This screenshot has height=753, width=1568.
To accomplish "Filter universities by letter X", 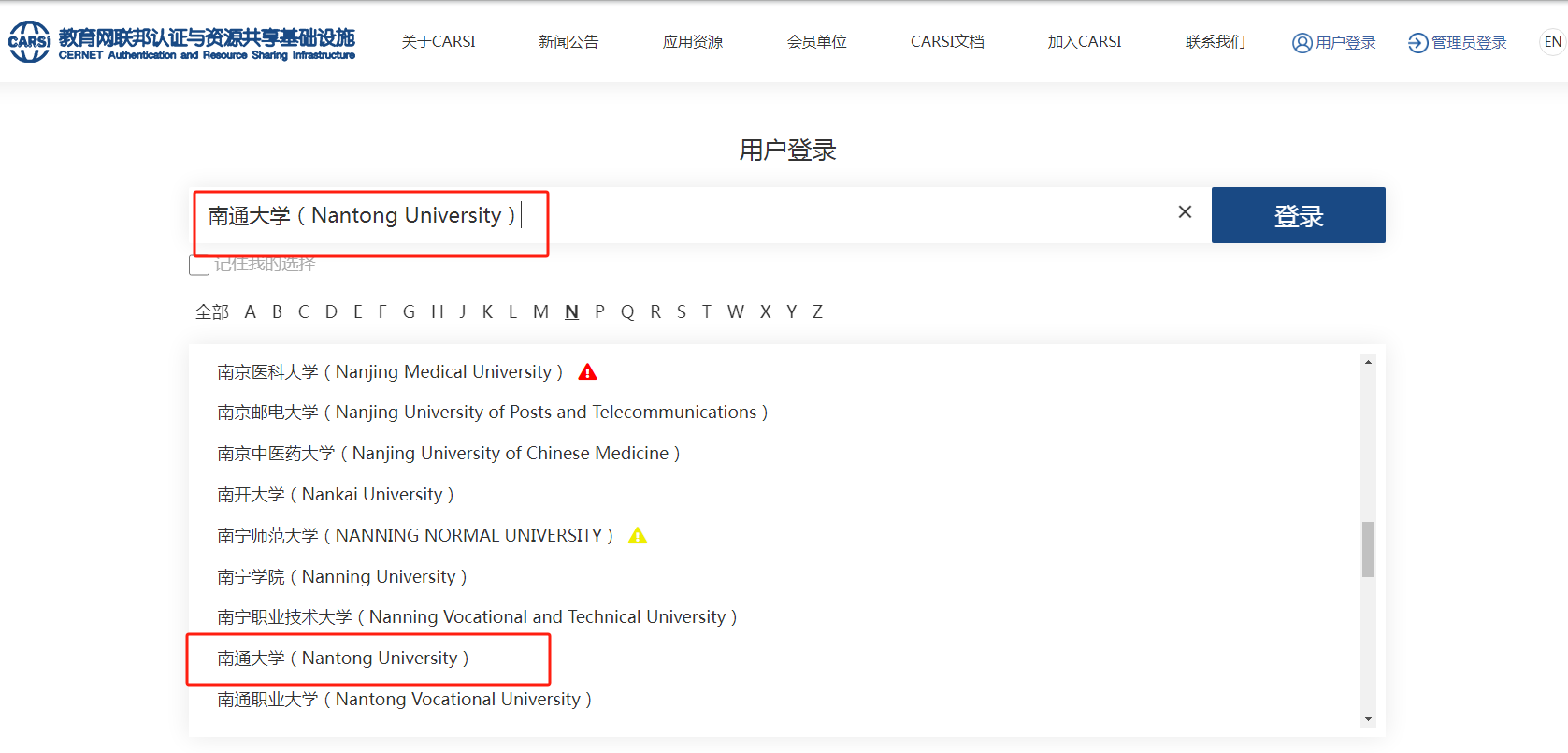I will point(766,312).
